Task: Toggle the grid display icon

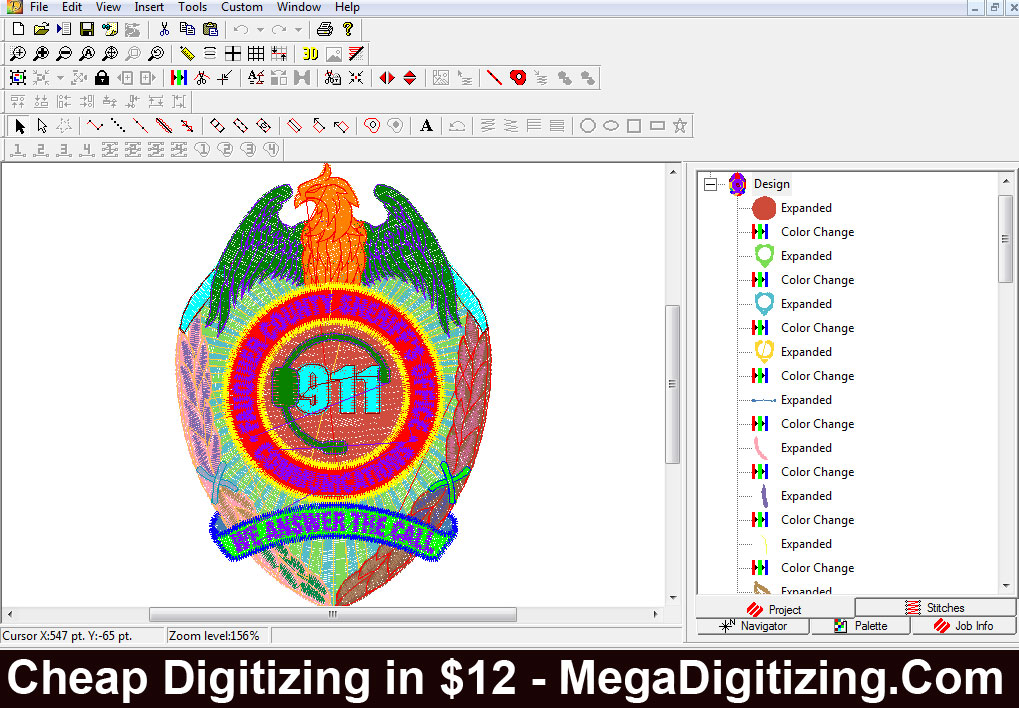Action: click(256, 54)
